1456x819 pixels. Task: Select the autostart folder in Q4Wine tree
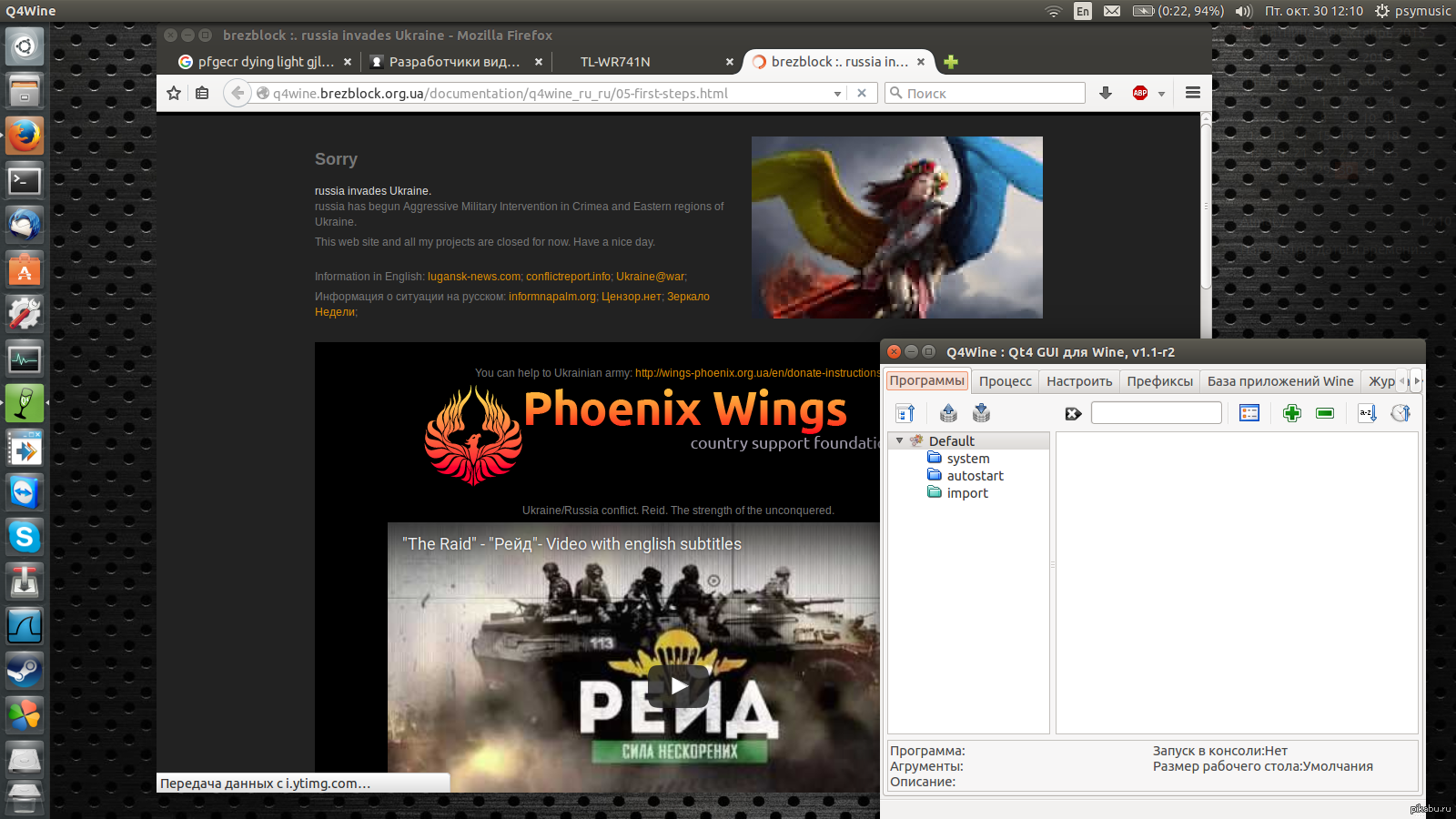coord(975,476)
